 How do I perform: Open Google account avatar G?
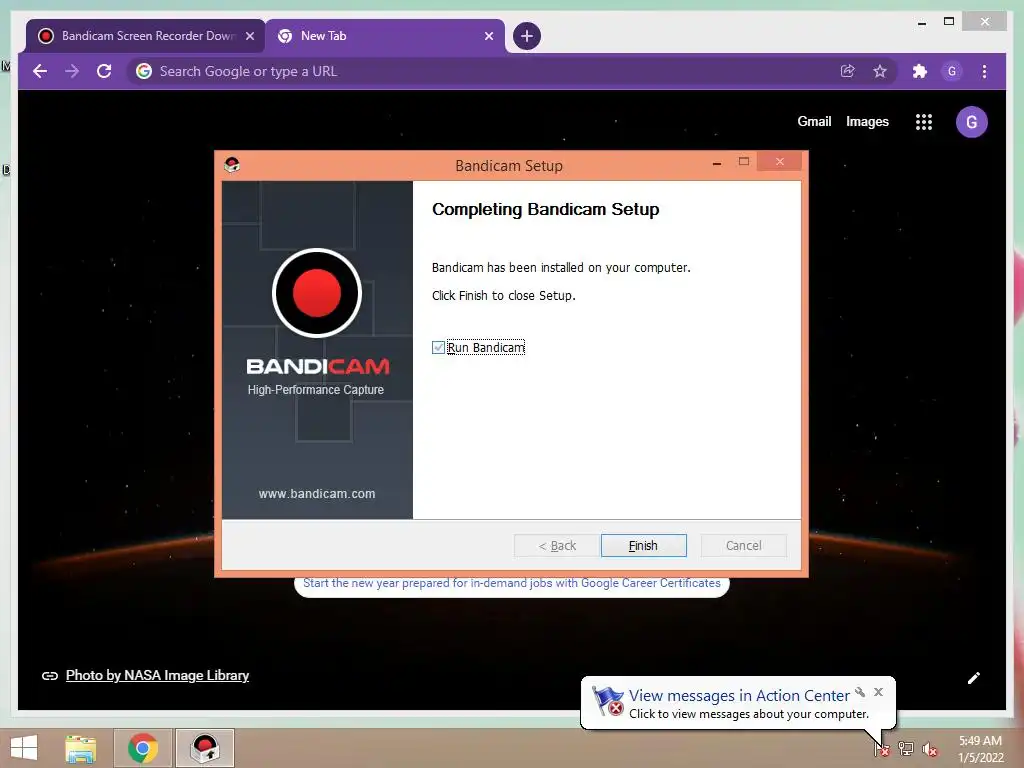(971, 121)
